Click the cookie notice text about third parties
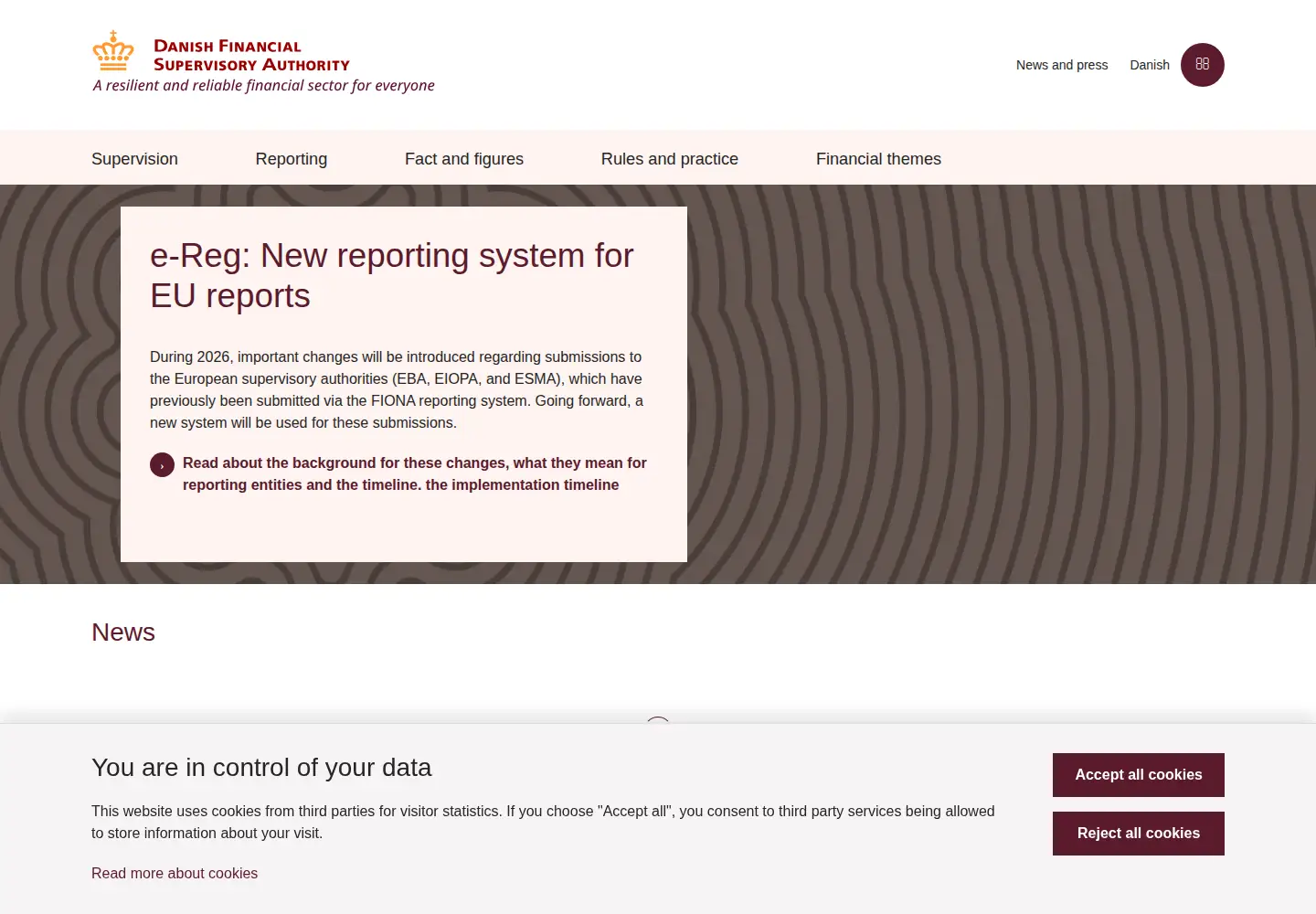 pyautogui.click(x=544, y=823)
